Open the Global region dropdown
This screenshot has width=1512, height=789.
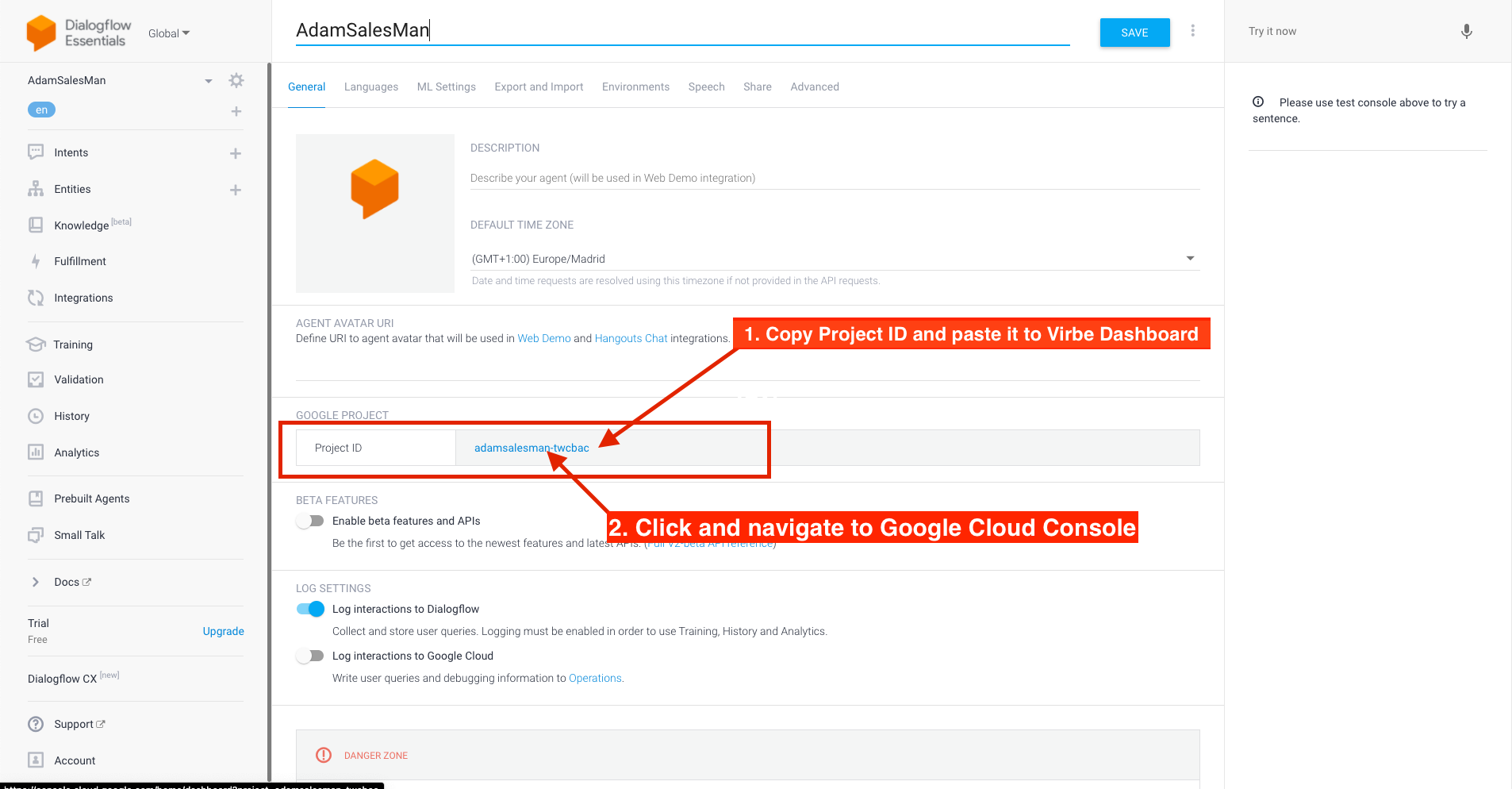[x=169, y=33]
